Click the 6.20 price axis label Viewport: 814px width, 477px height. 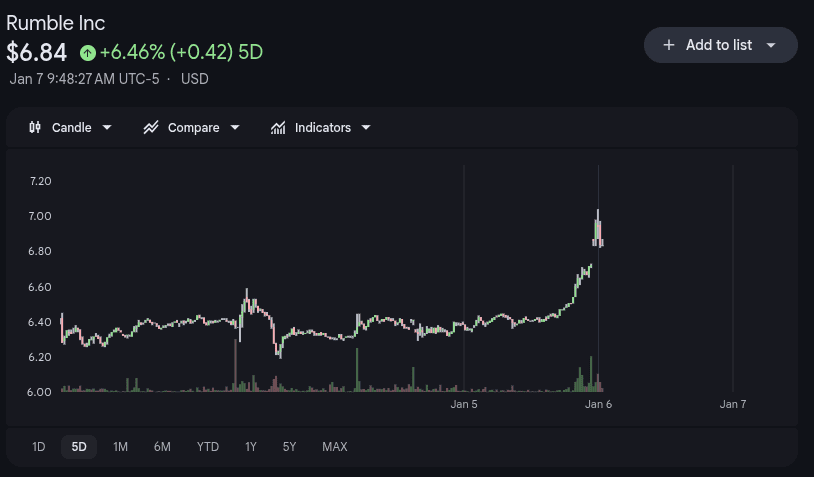coord(40,357)
